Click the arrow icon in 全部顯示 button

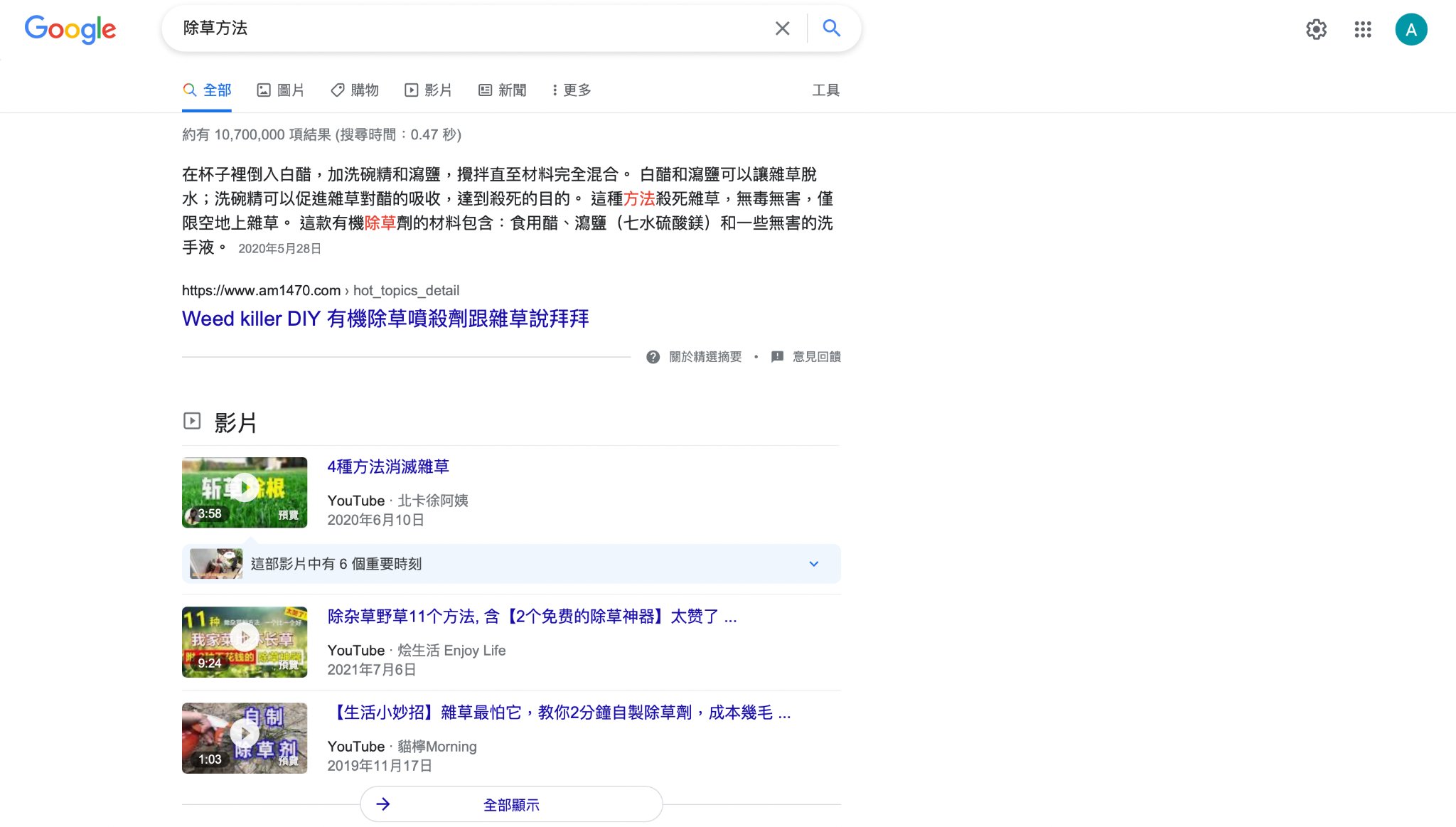(383, 804)
